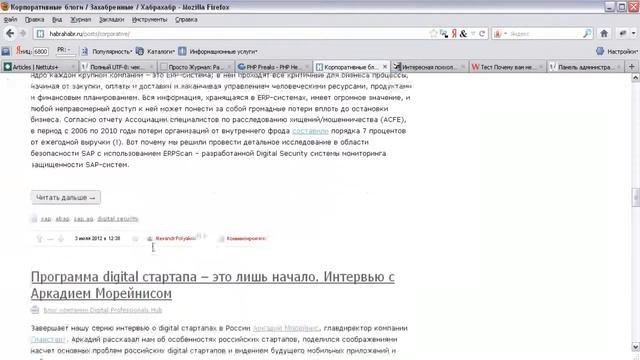Close the Корпоративные блоги tab
The width and height of the screenshot is (640, 360).
pos(384,67)
